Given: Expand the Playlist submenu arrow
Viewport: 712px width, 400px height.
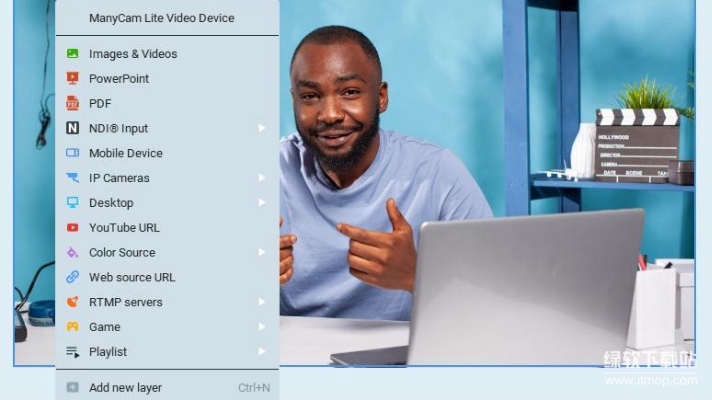Looking at the screenshot, I should click(x=262, y=352).
